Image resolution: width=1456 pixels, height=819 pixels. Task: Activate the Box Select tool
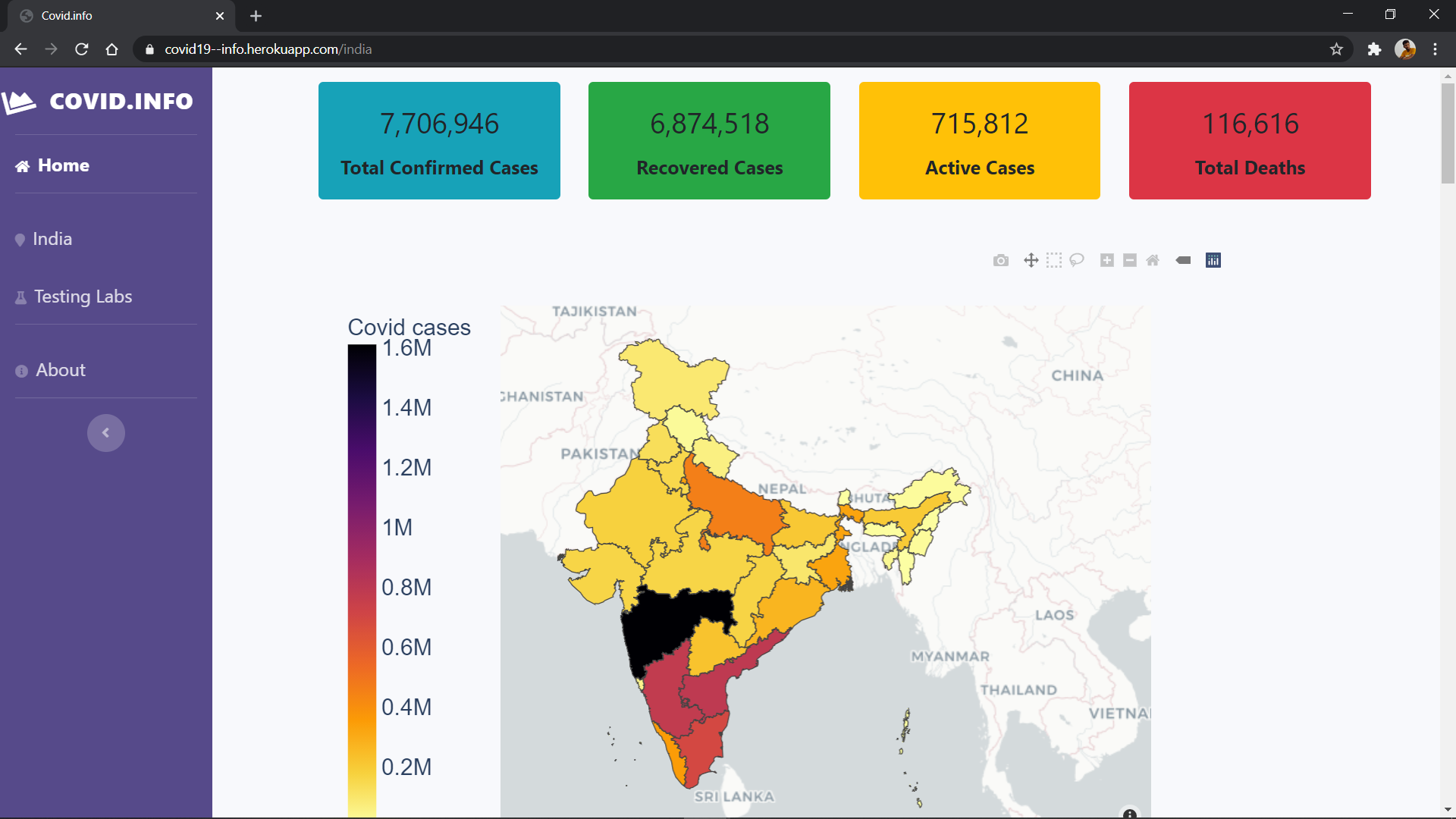[x=1054, y=261]
